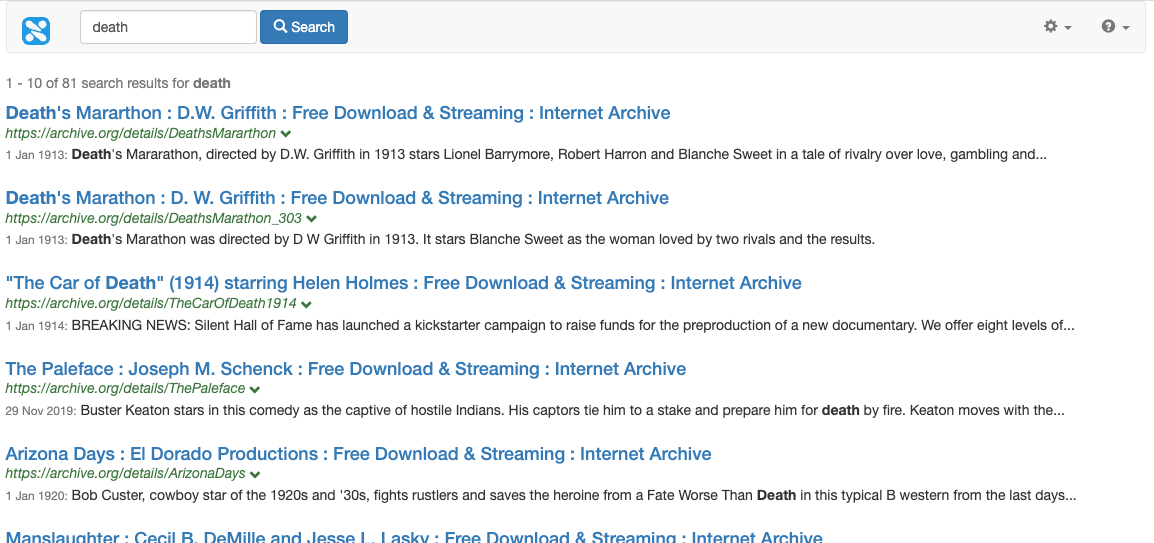
Task: Open the gear settings dropdown
Action: click(1057, 27)
